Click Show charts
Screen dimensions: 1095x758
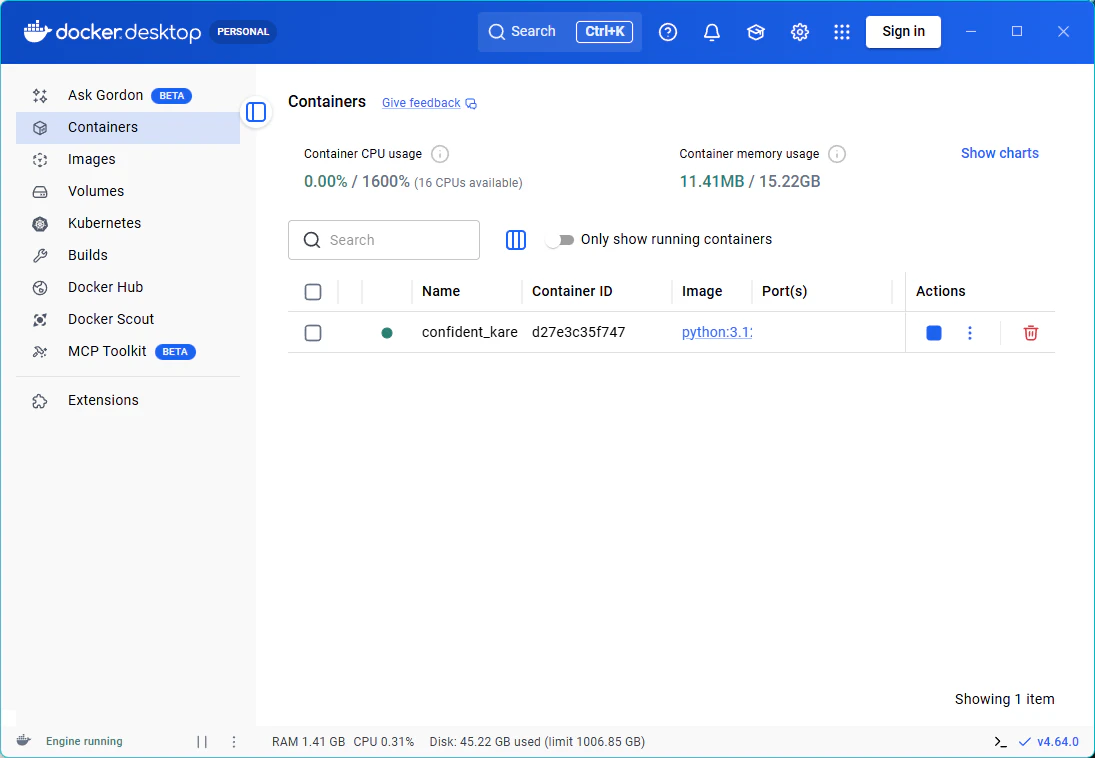[x=999, y=153]
